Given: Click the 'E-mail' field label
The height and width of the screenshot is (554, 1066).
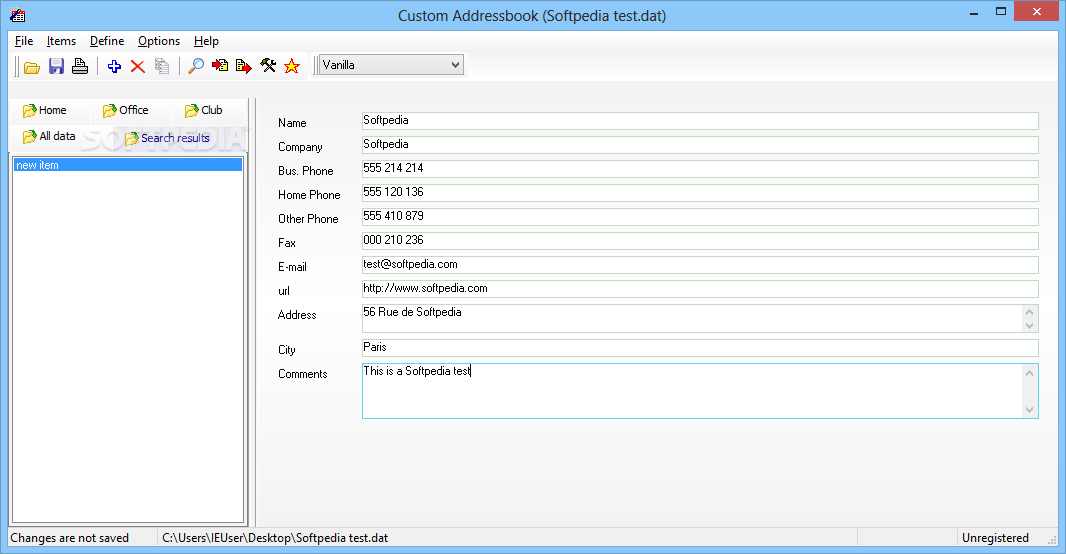Looking at the screenshot, I should pyautogui.click(x=292, y=267).
